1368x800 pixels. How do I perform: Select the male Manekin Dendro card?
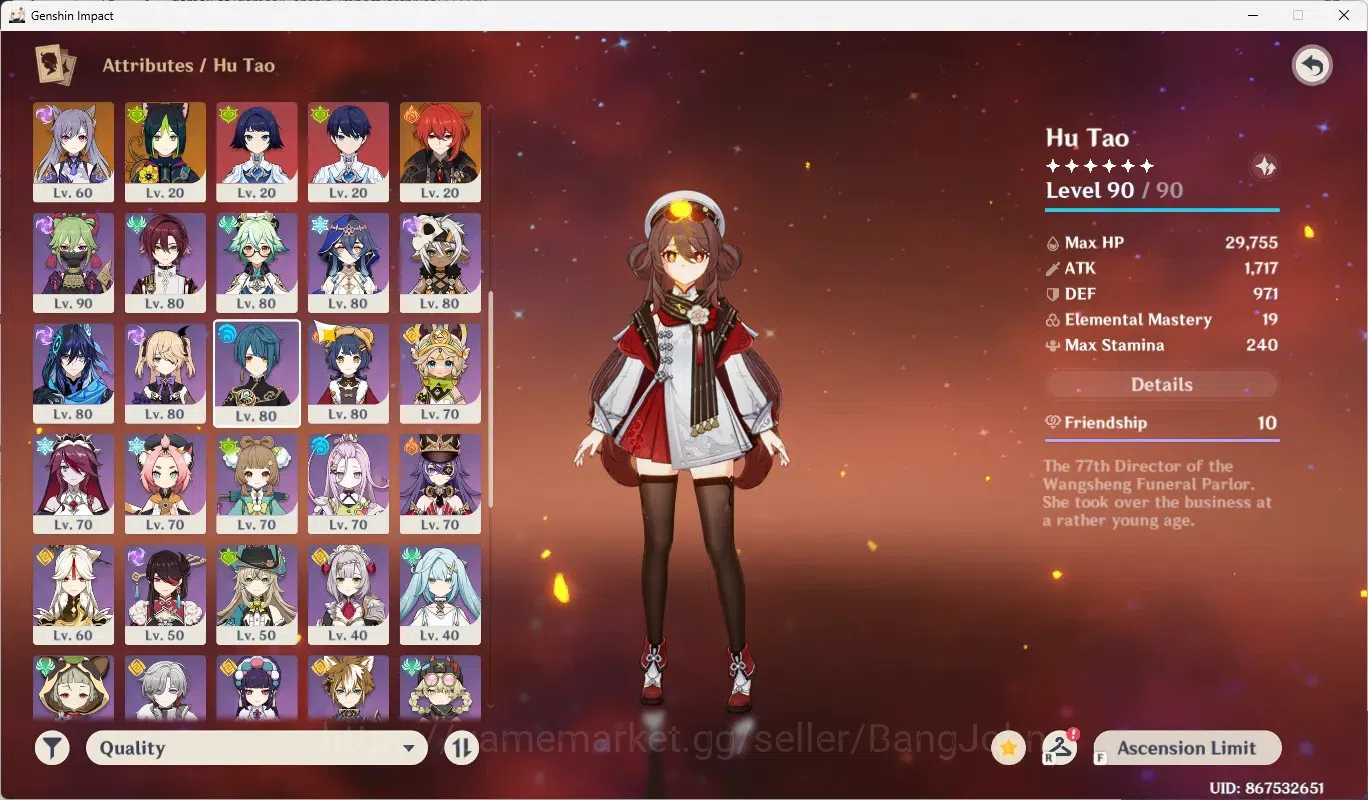(348, 152)
